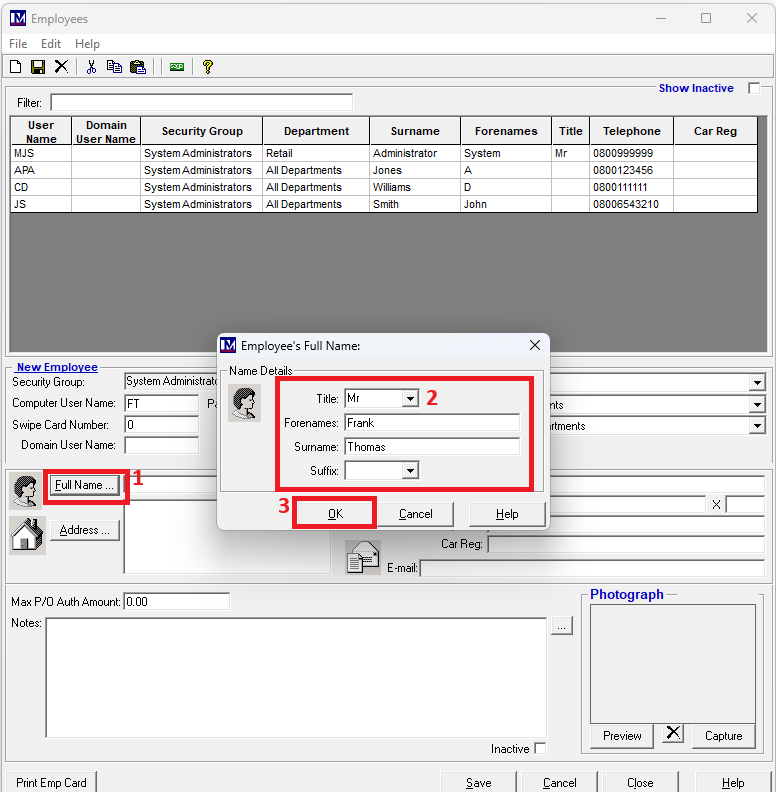This screenshot has height=792, width=777.
Task: Open the Security Group dropdown arrow
Action: (756, 382)
